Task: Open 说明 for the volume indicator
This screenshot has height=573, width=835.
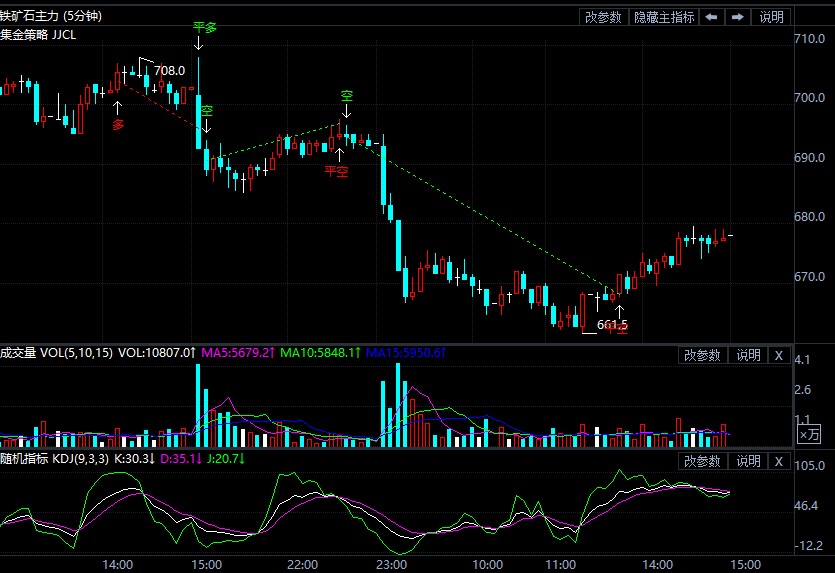Action: 748,355
